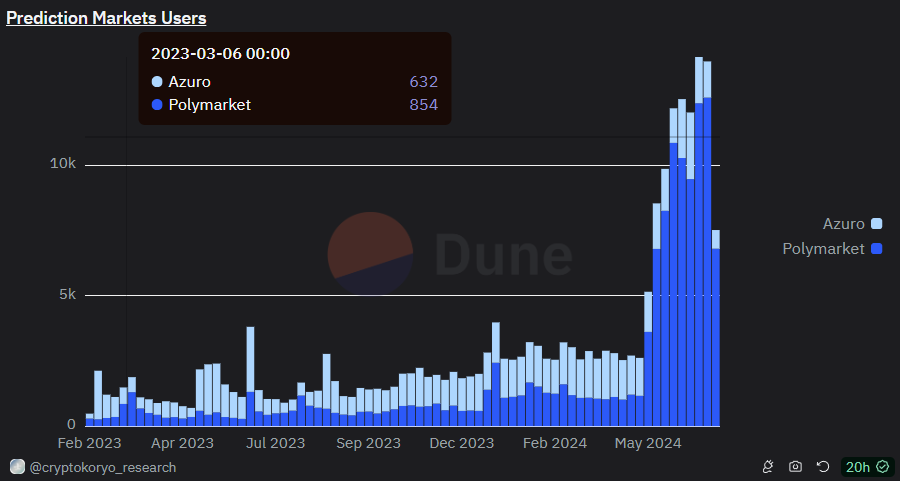The image size is (900, 481).
Task: Toggle the Azuro series in legend
Action: [x=852, y=223]
